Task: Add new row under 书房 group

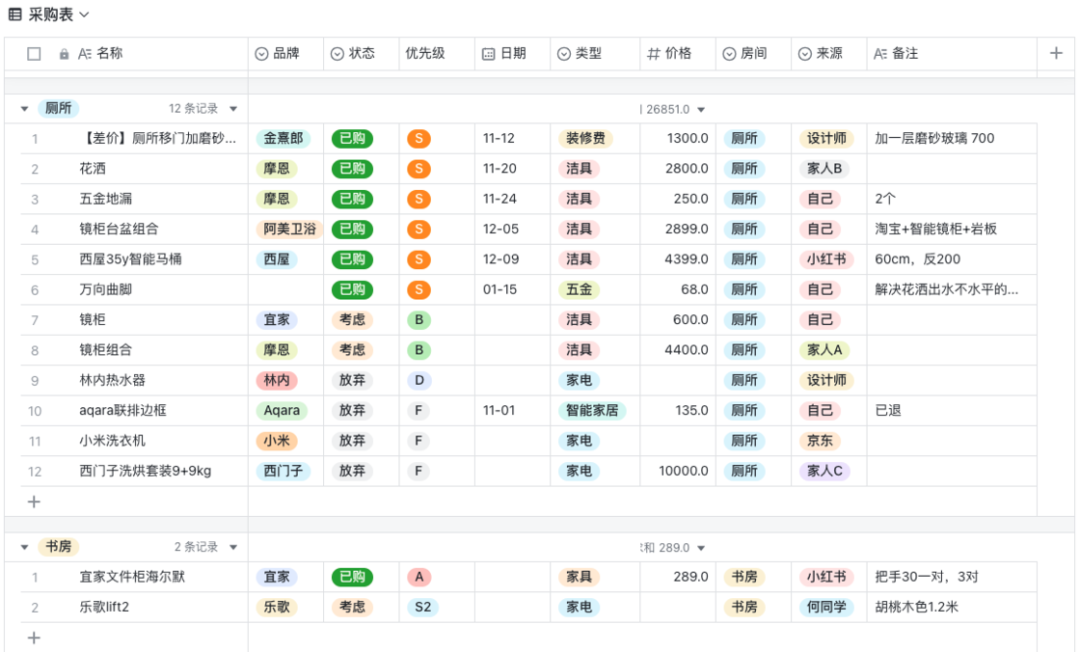Action: (34, 637)
